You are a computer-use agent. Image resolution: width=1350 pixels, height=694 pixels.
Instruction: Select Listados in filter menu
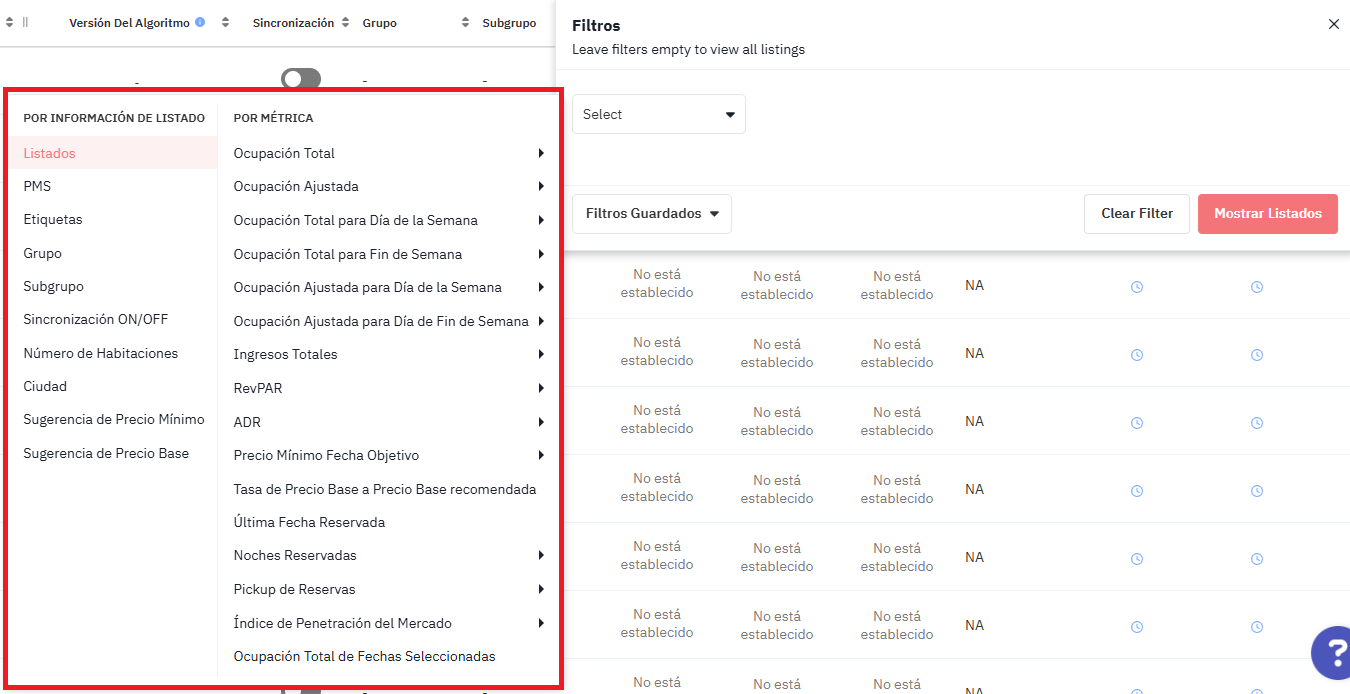pyautogui.click(x=50, y=153)
